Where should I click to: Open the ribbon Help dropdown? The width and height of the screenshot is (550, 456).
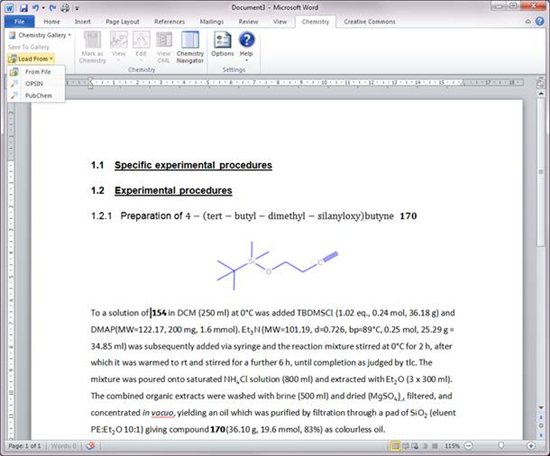point(246,47)
